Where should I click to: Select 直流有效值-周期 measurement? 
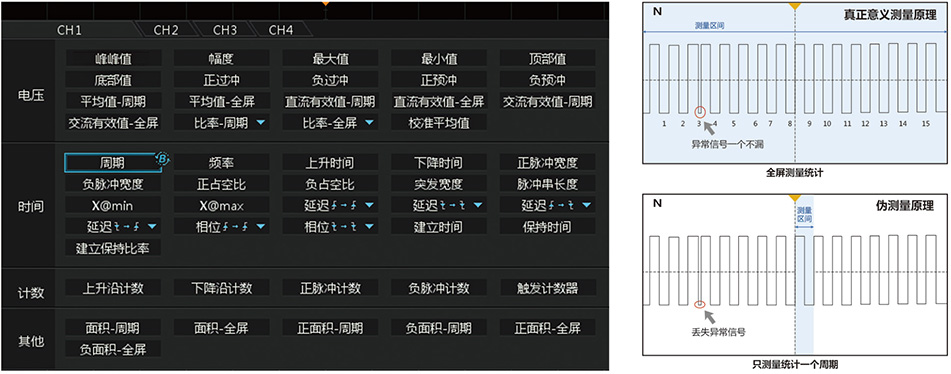pos(331,101)
